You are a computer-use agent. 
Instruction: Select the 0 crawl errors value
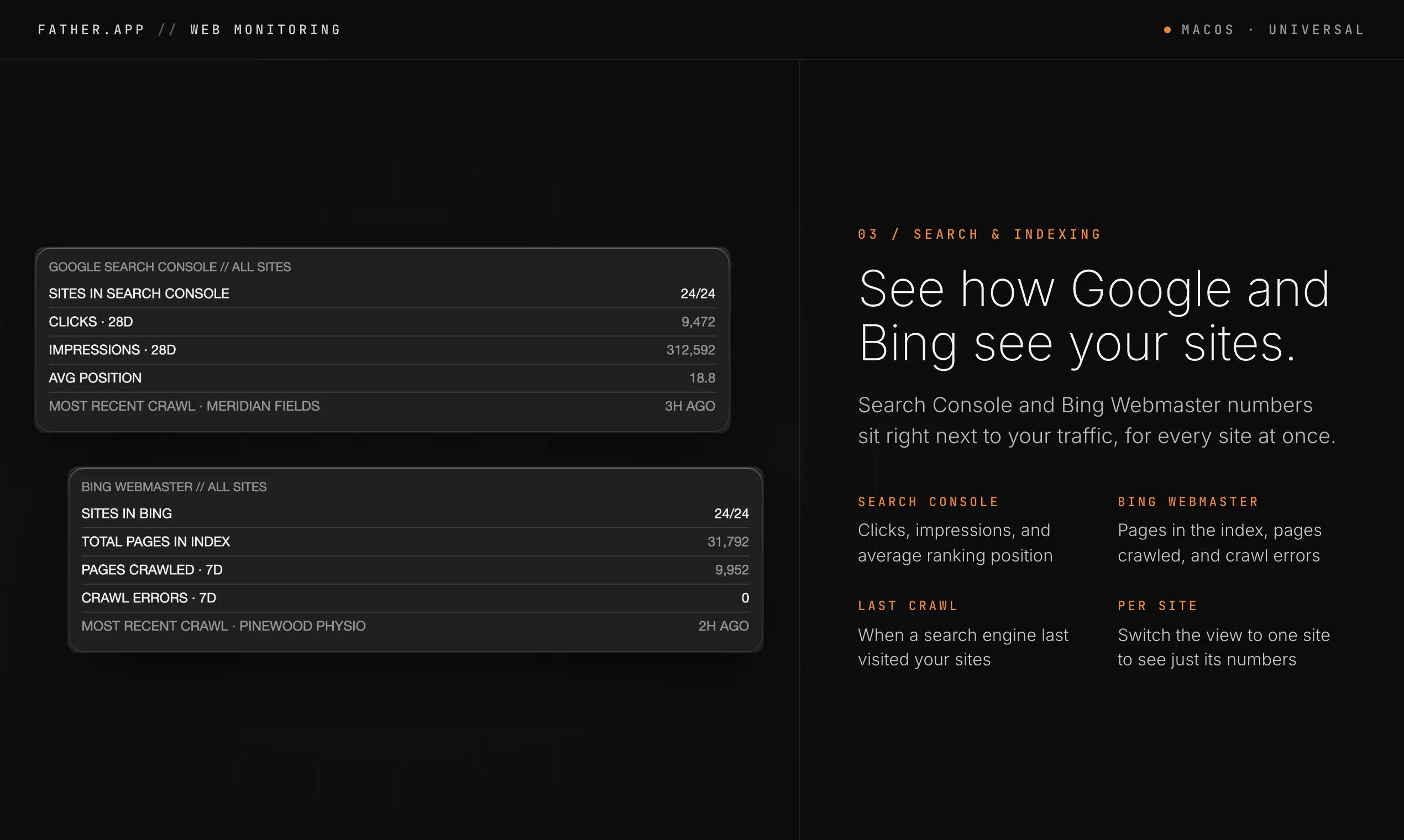coord(745,598)
